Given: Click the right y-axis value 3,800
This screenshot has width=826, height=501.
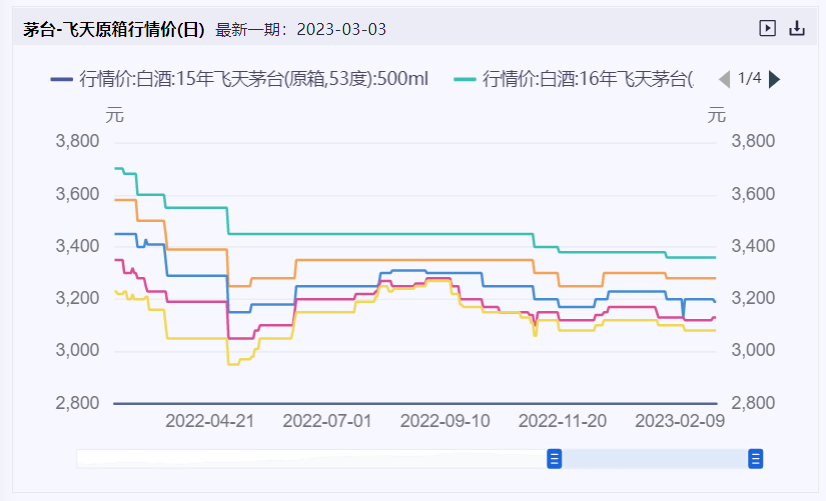Looking at the screenshot, I should point(753,141).
